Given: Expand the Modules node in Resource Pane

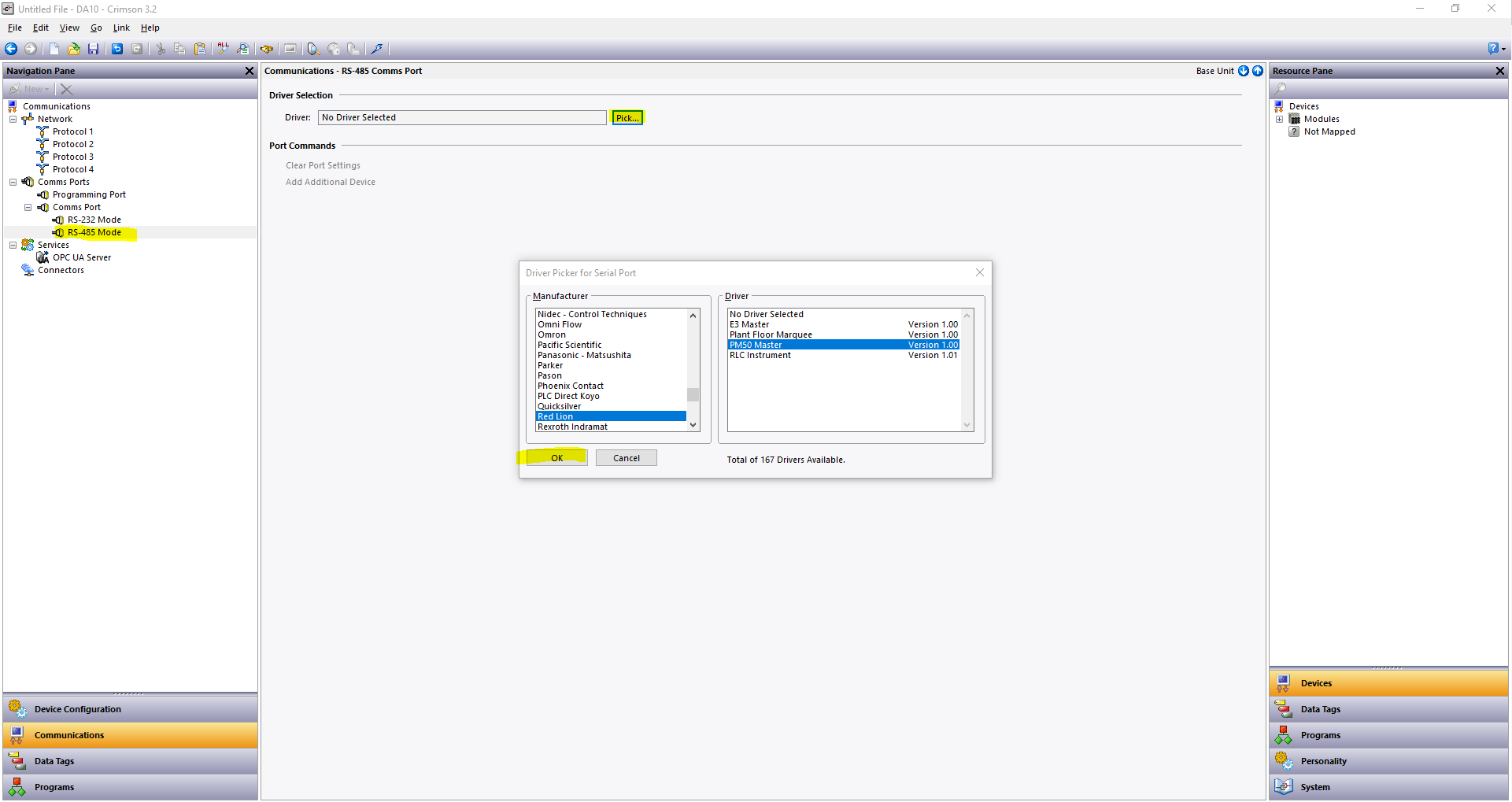Looking at the screenshot, I should pos(1279,119).
